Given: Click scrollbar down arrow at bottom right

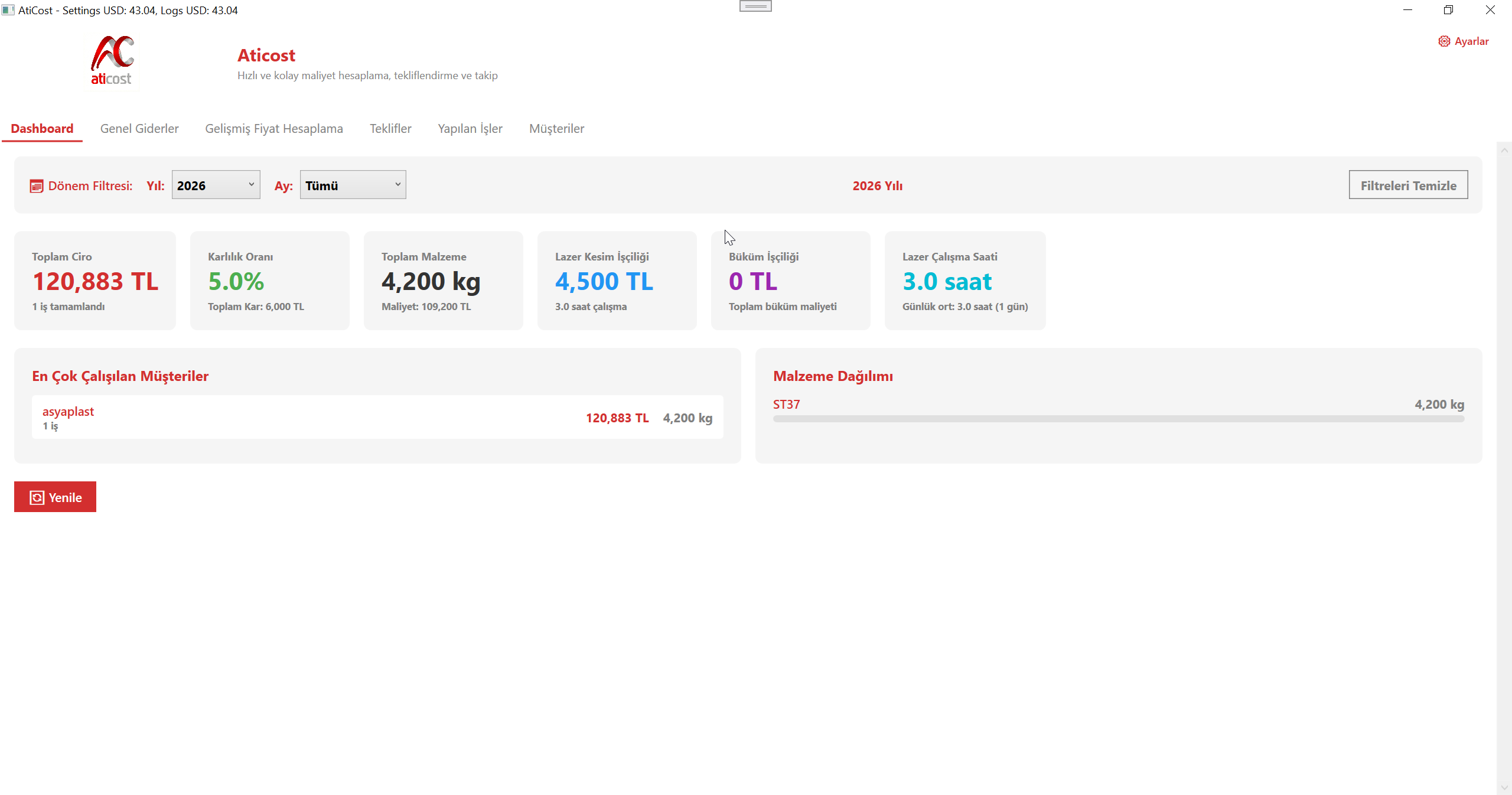Looking at the screenshot, I should 1504,787.
